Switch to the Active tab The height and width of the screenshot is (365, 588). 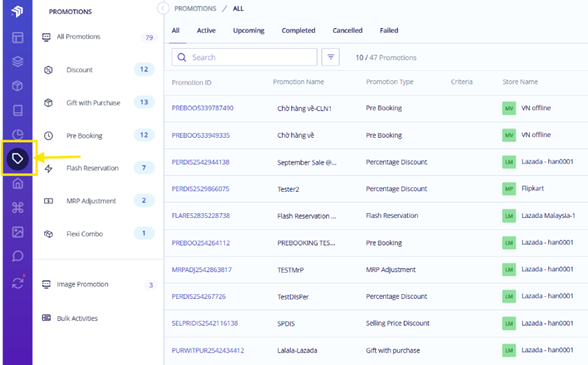point(206,30)
